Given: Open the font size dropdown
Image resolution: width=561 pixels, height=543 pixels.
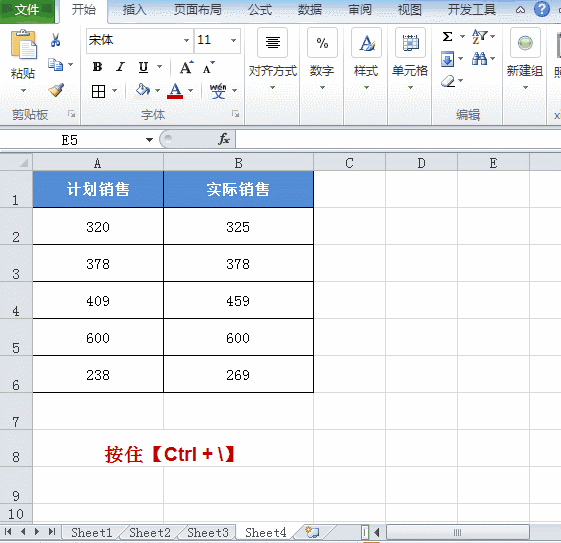Looking at the screenshot, I should point(233,40).
